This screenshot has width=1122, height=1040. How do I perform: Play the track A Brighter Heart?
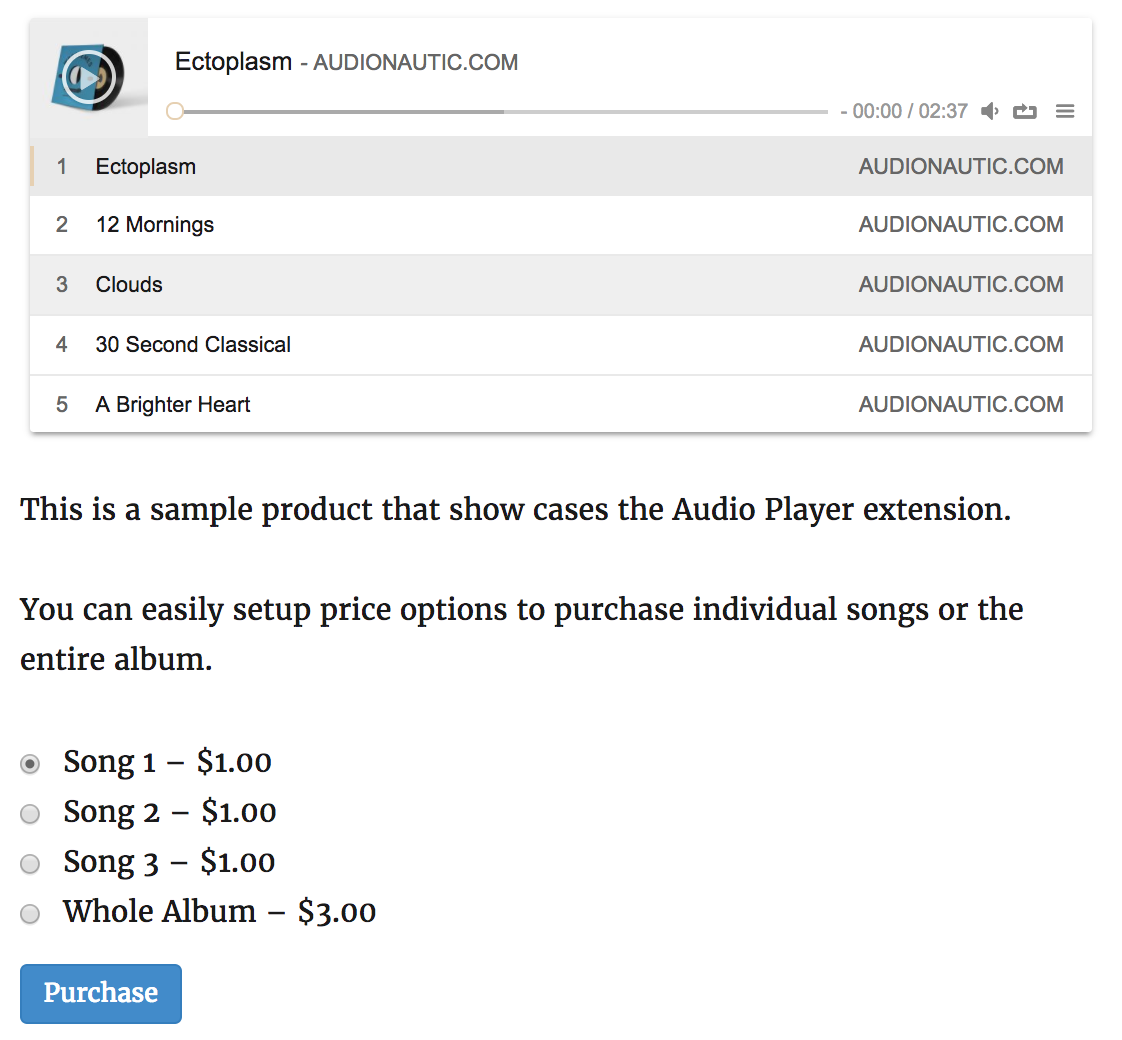(x=172, y=404)
